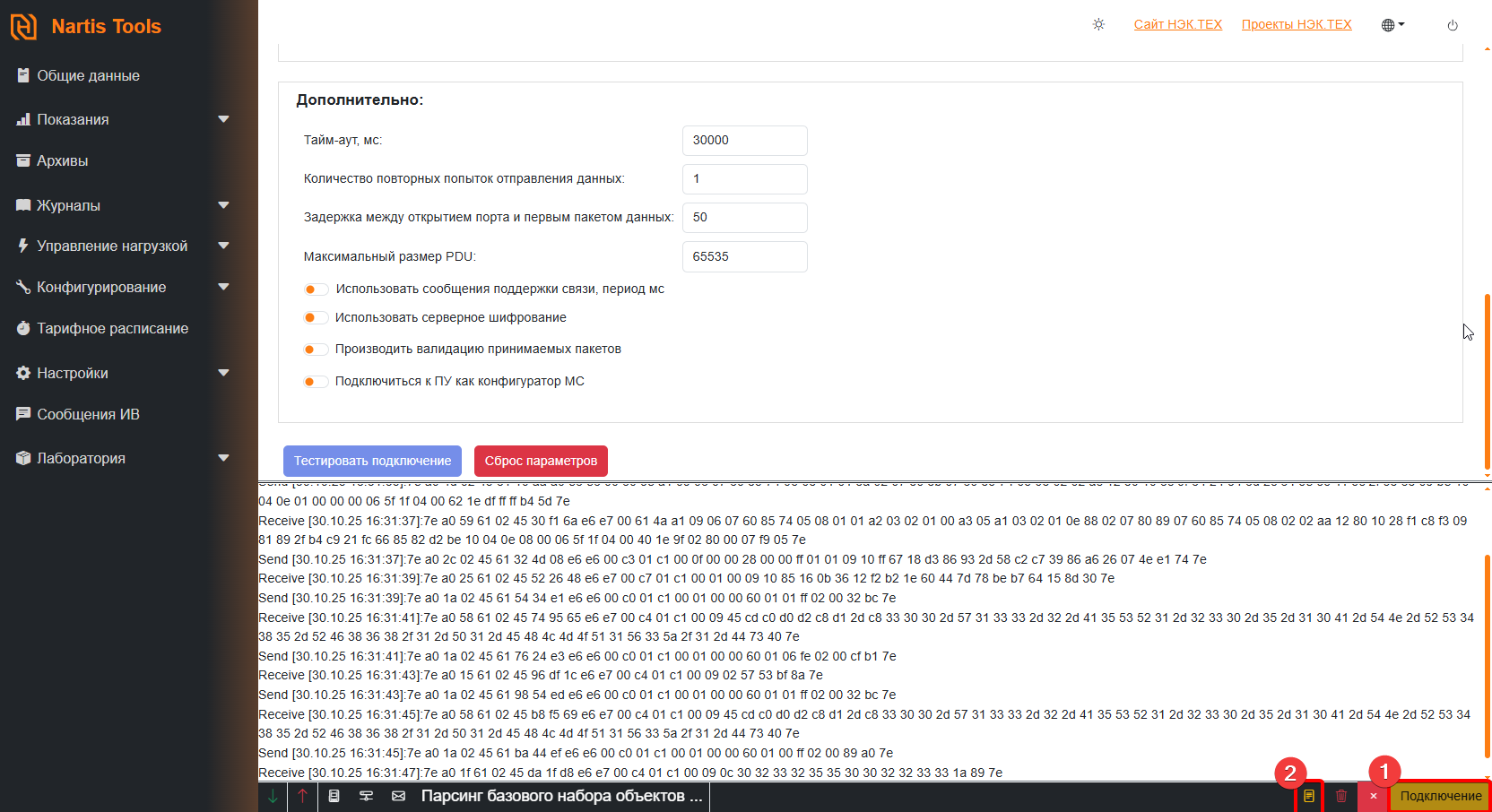Open Тарифное расписание in the sidebar

point(112,328)
